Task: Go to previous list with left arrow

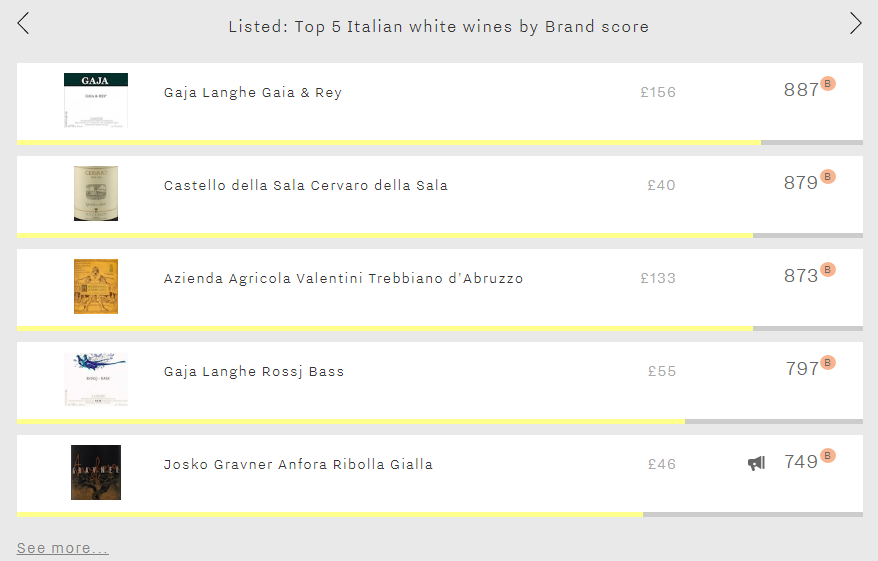Action: tap(23, 24)
